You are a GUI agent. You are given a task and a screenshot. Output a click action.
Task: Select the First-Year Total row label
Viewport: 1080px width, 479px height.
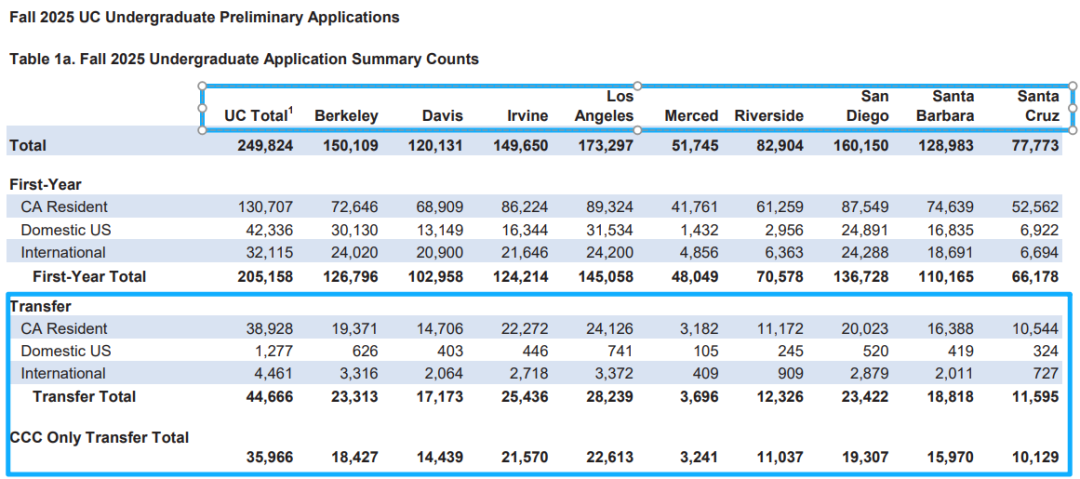coord(89,276)
